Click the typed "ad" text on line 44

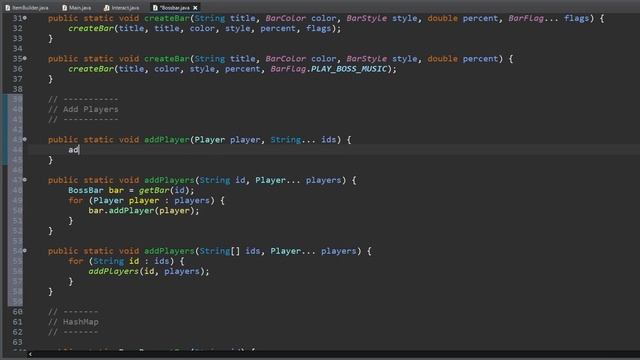tap(73, 150)
